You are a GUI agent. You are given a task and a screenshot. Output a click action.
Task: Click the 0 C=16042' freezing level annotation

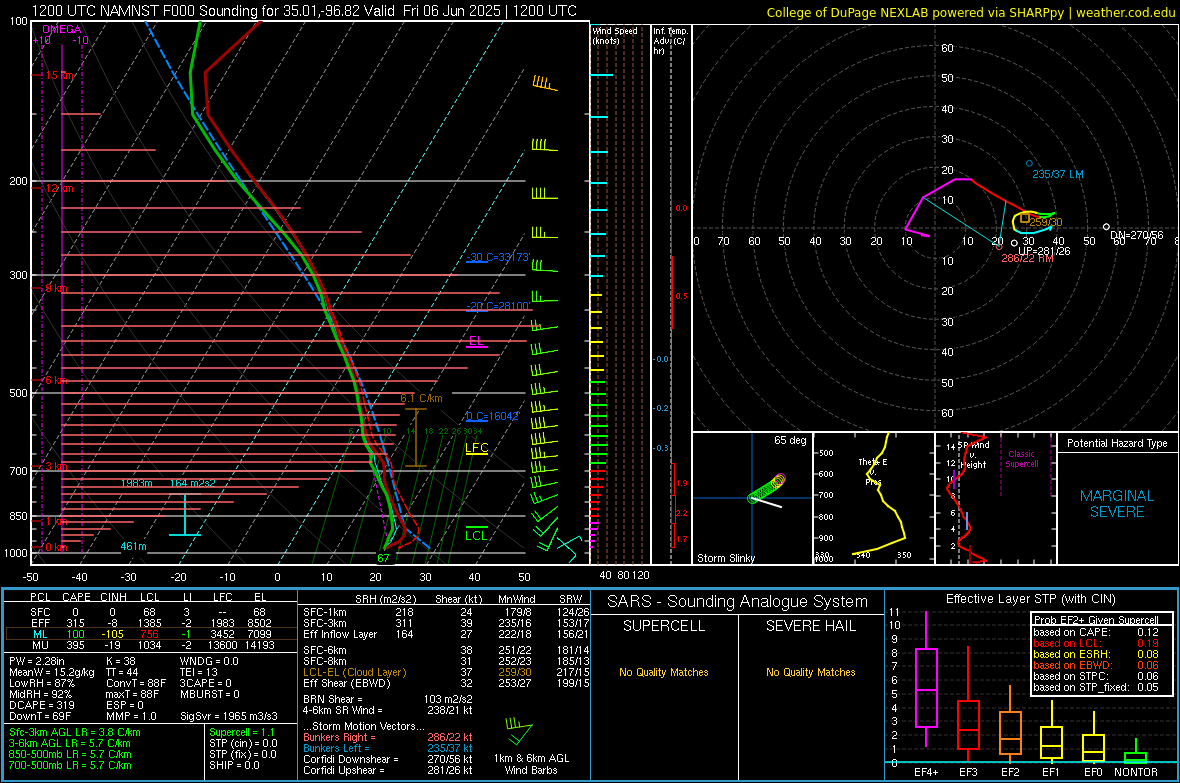click(492, 416)
